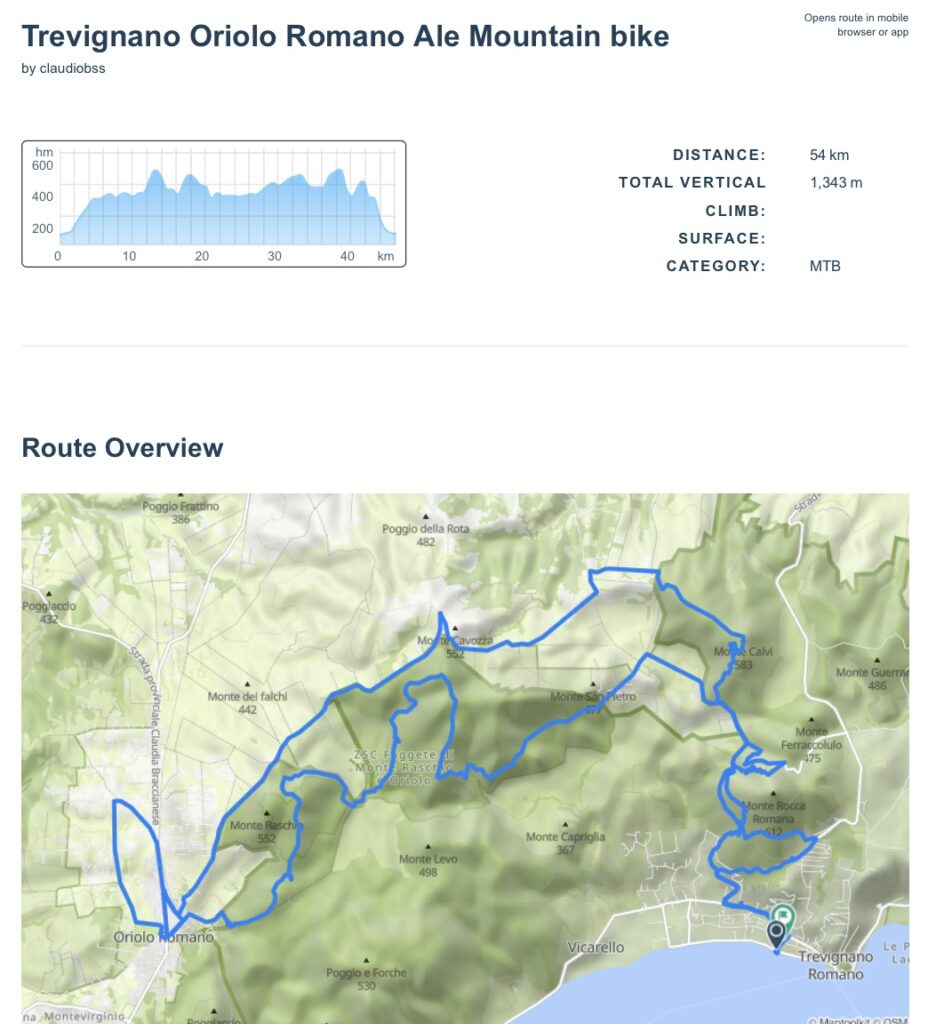The image size is (928, 1024).
Task: Click the Vicarello place label on map
Action: (x=596, y=947)
